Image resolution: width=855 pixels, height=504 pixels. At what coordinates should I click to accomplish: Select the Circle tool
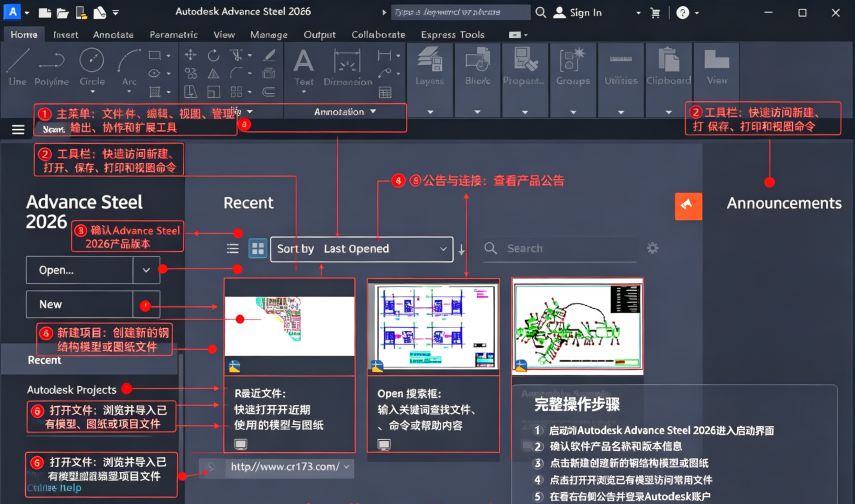[92, 67]
